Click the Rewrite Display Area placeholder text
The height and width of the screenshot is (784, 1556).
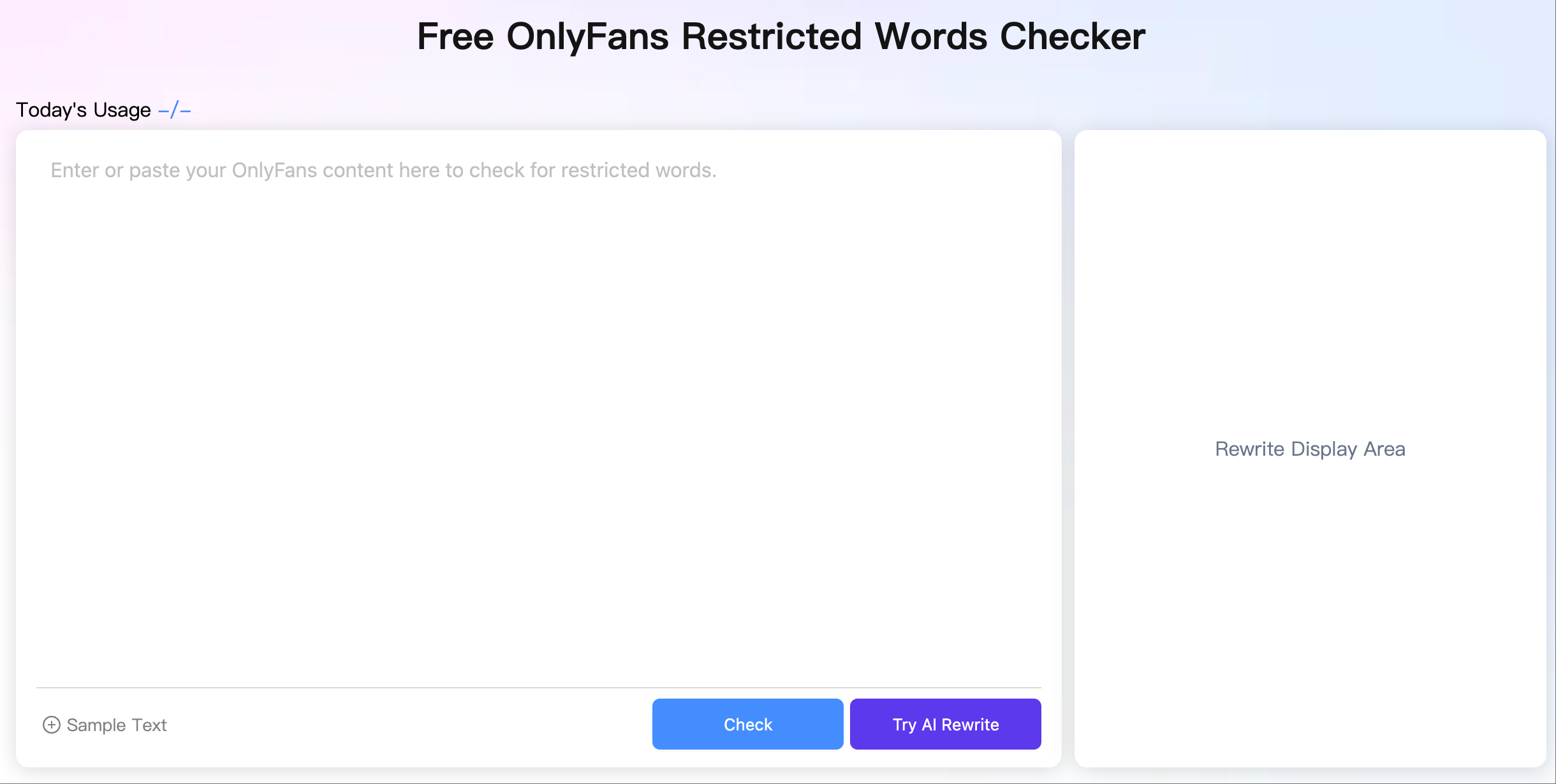(1310, 449)
